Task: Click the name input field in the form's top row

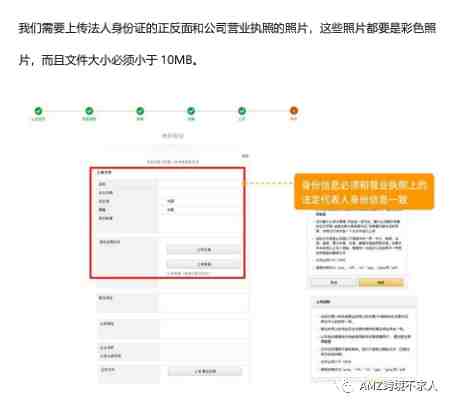Action: click(200, 184)
